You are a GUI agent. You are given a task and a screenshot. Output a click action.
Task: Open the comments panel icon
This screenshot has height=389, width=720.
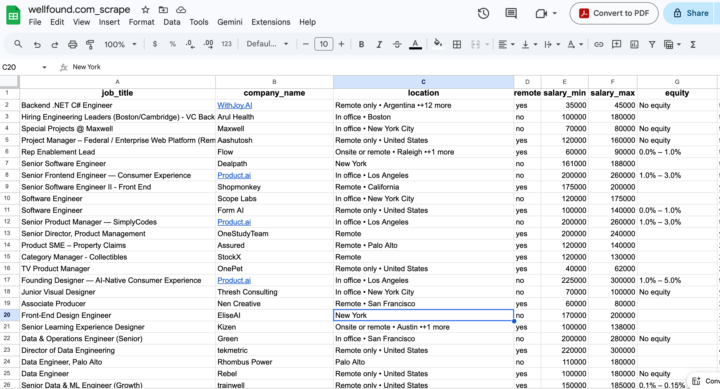pyautogui.click(x=511, y=13)
